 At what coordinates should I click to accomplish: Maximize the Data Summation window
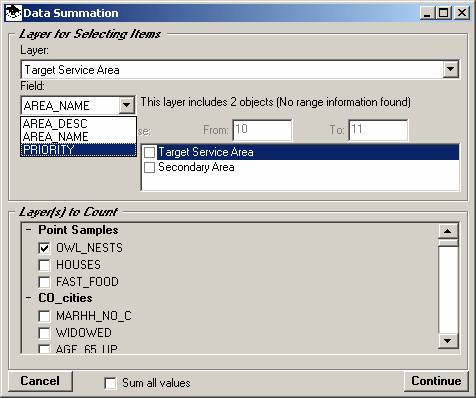coord(444,13)
